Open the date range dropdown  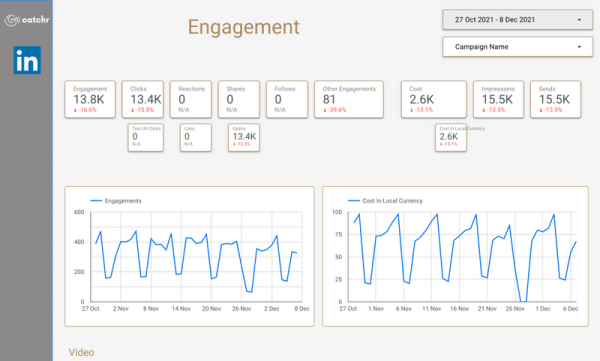(517, 20)
